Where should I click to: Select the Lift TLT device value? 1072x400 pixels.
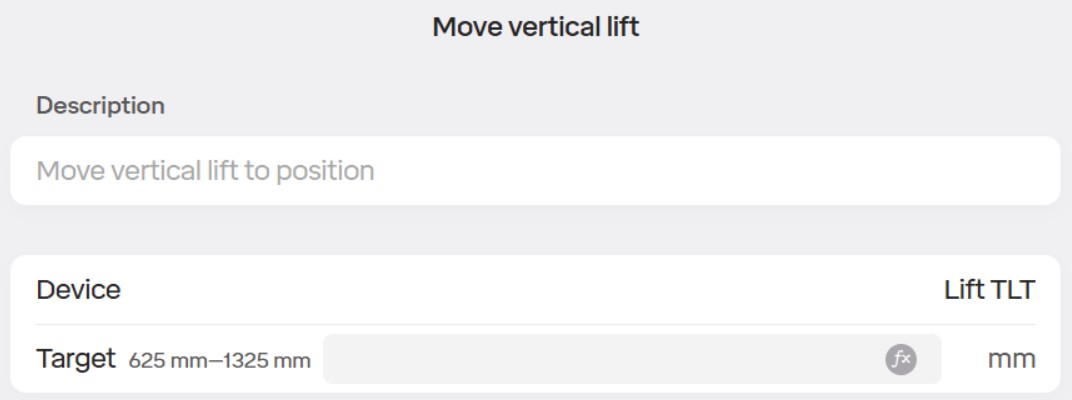[989, 290]
